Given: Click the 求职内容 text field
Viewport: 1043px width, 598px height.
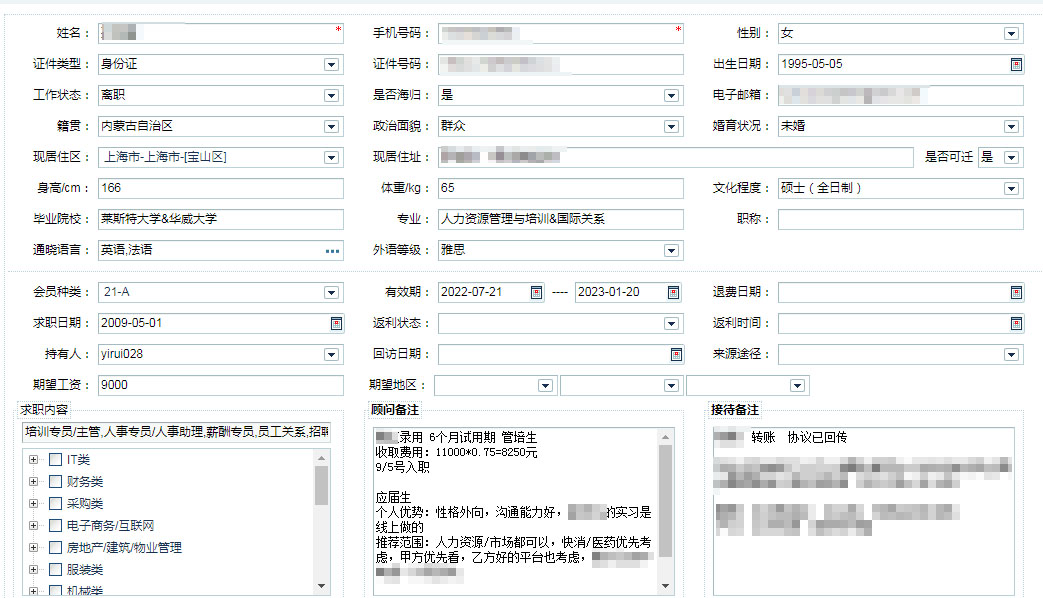Looking at the screenshot, I should (176, 432).
